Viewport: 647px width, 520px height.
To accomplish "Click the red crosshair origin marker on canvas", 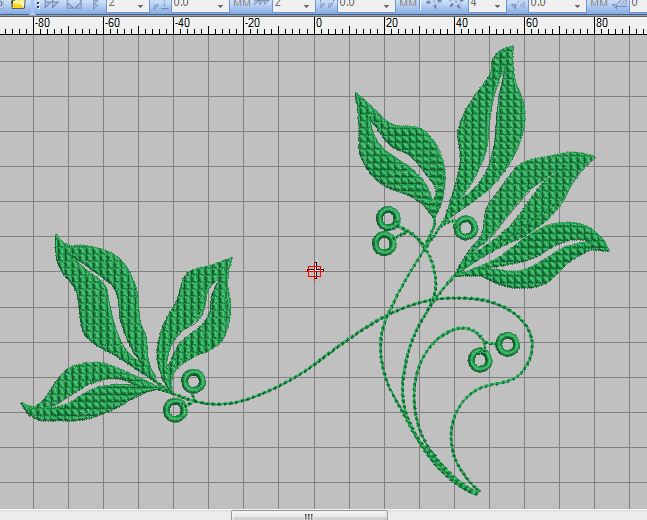I will pyautogui.click(x=315, y=271).
